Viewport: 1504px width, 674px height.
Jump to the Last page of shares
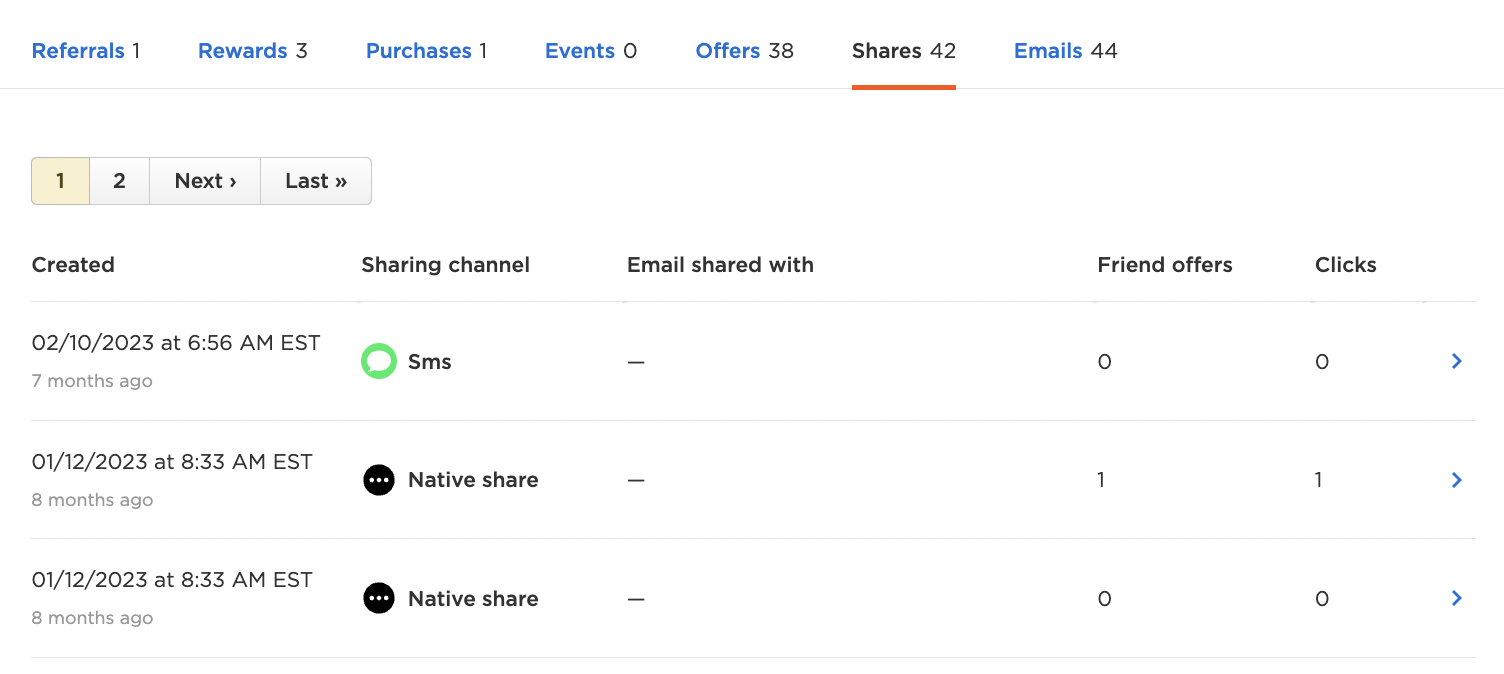point(315,181)
